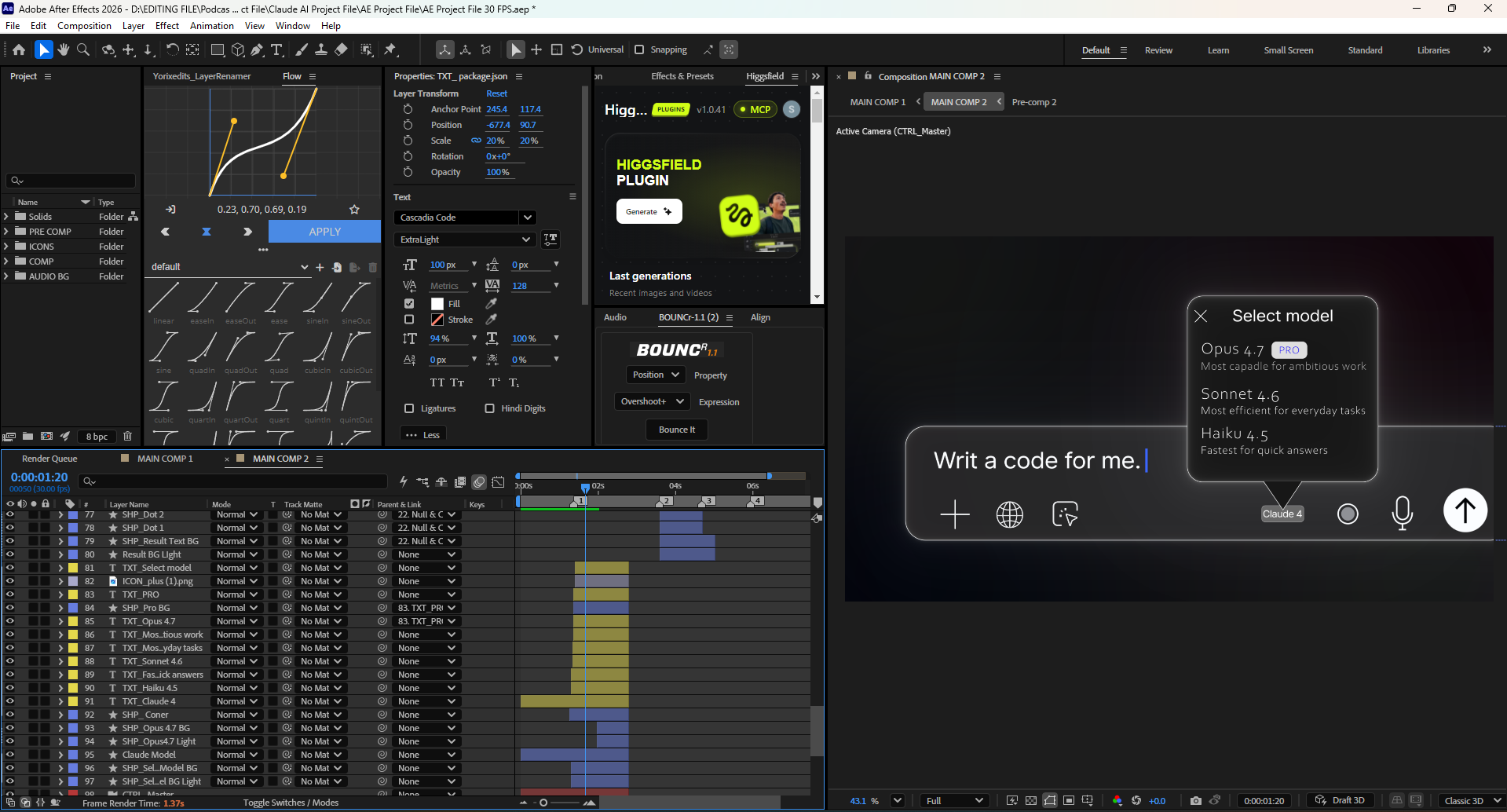Select the Eraser tool
The height and width of the screenshot is (812, 1507).
[x=341, y=49]
